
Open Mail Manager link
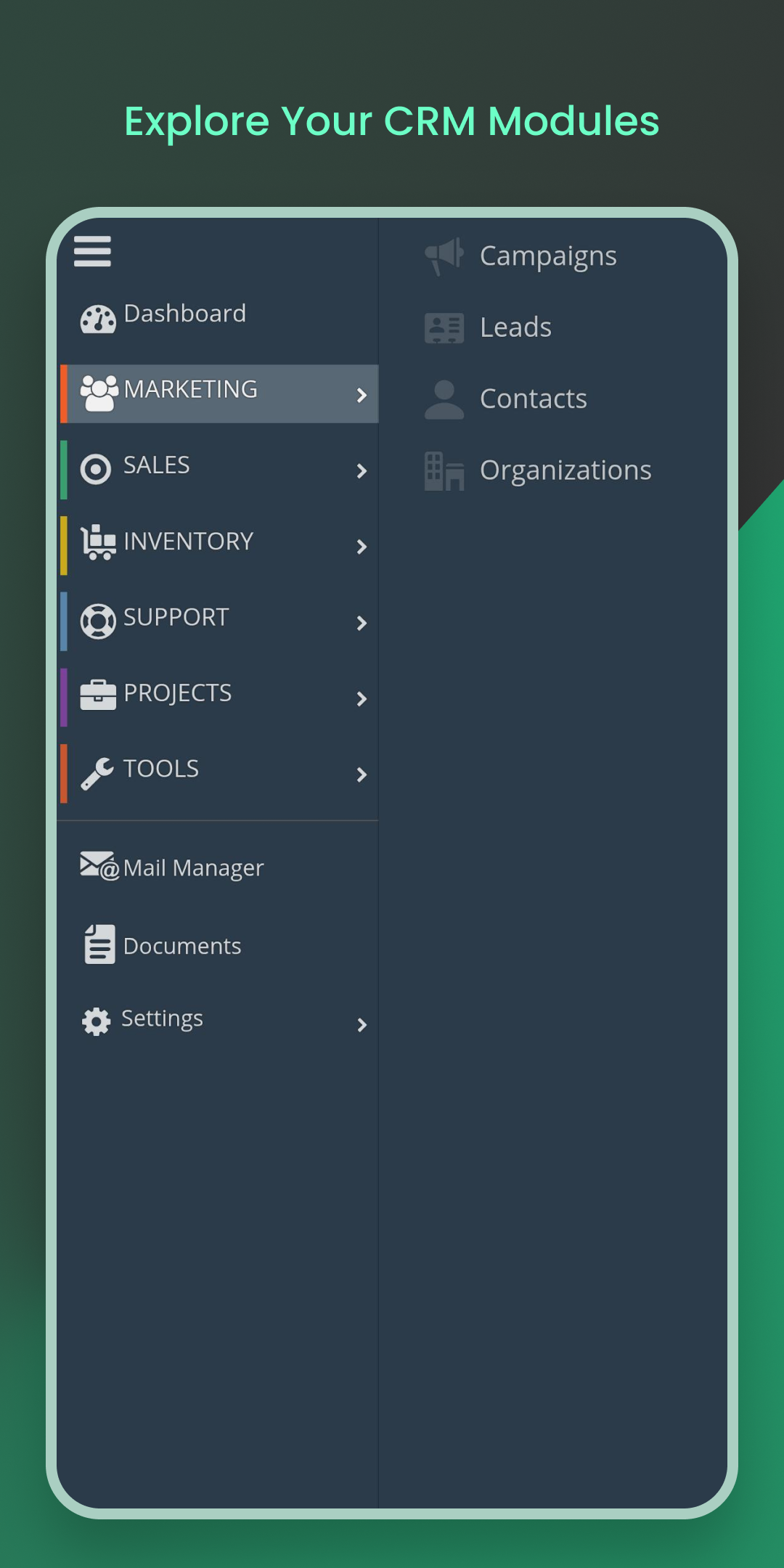194,869
